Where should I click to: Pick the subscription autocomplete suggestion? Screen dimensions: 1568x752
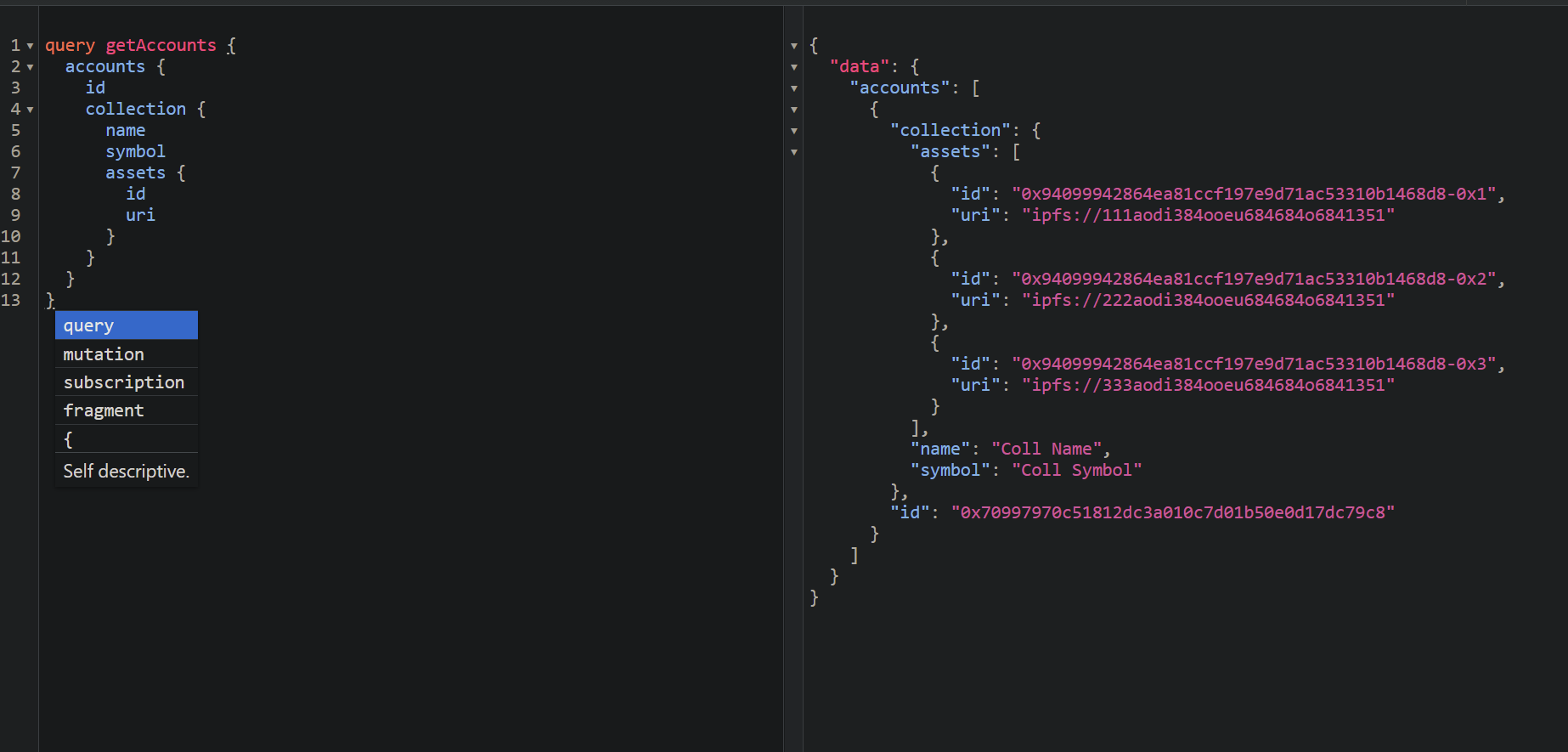(127, 382)
